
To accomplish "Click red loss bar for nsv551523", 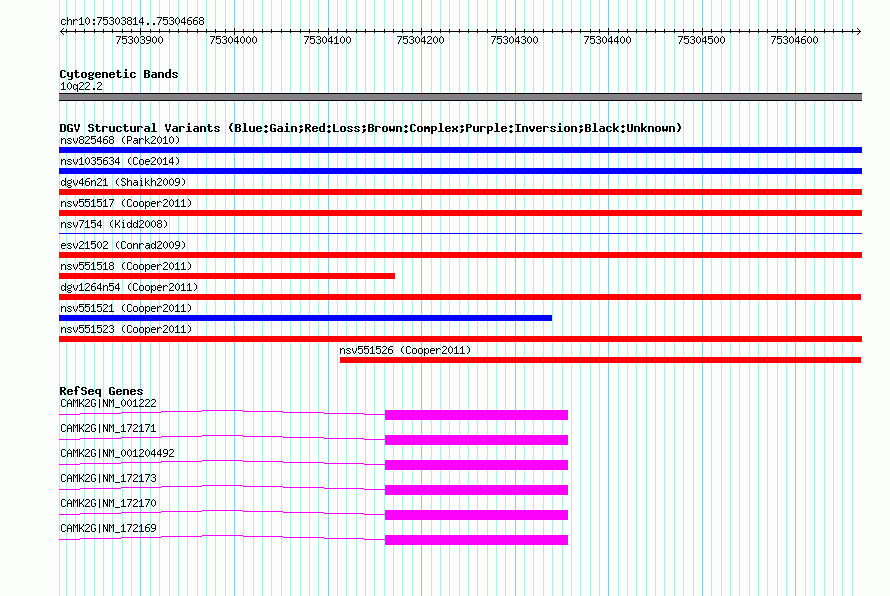I will point(460,339).
